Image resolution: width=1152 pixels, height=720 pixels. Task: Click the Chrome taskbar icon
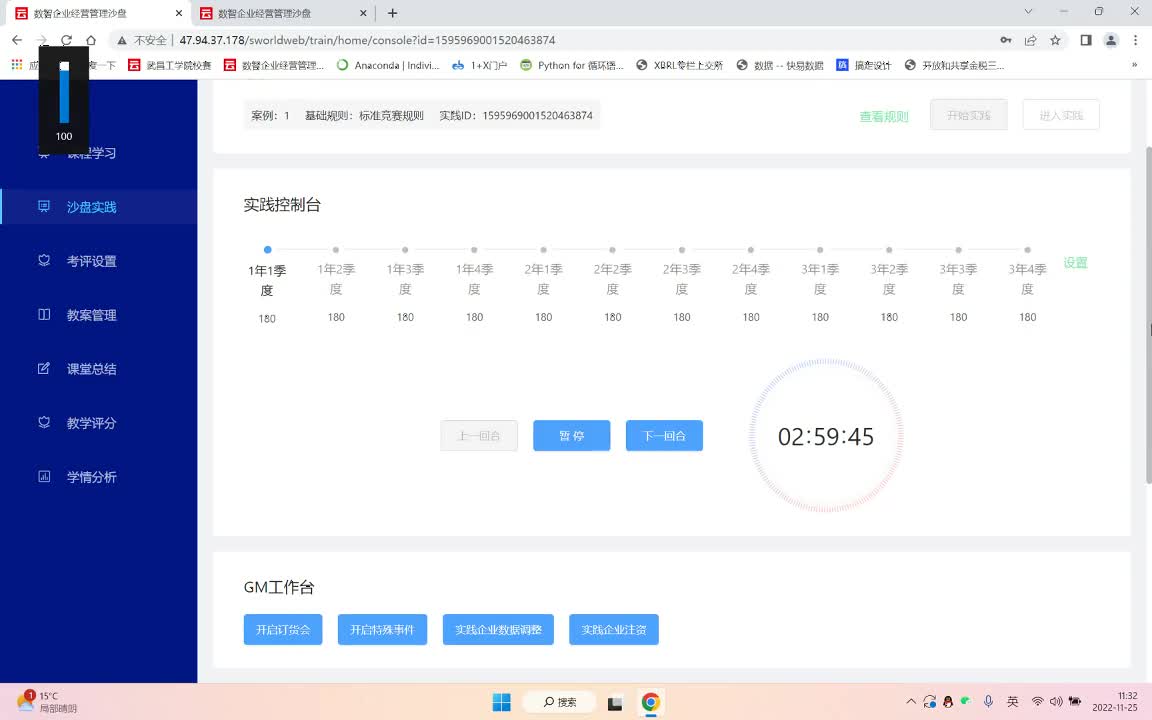click(x=650, y=702)
